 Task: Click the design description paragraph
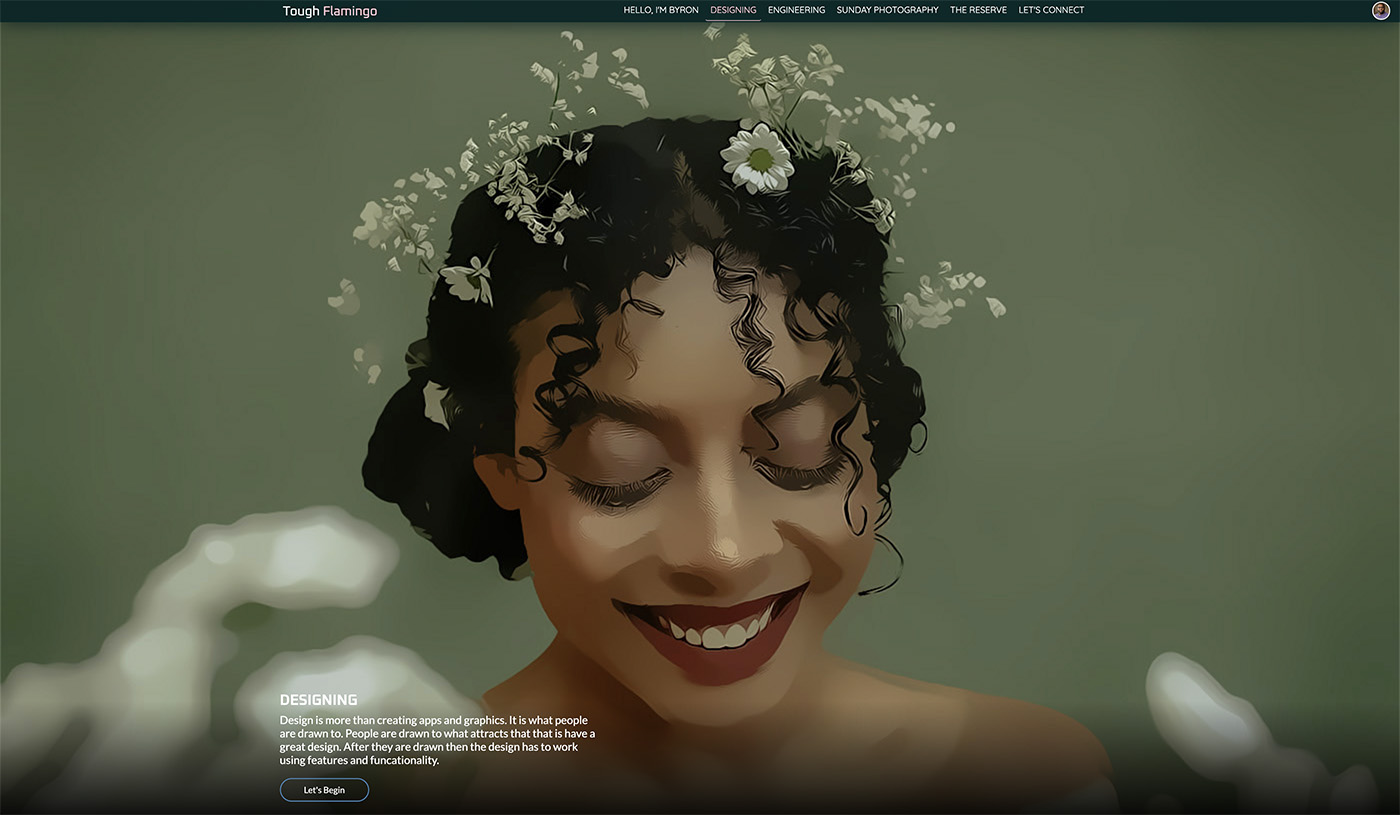[x=437, y=740]
